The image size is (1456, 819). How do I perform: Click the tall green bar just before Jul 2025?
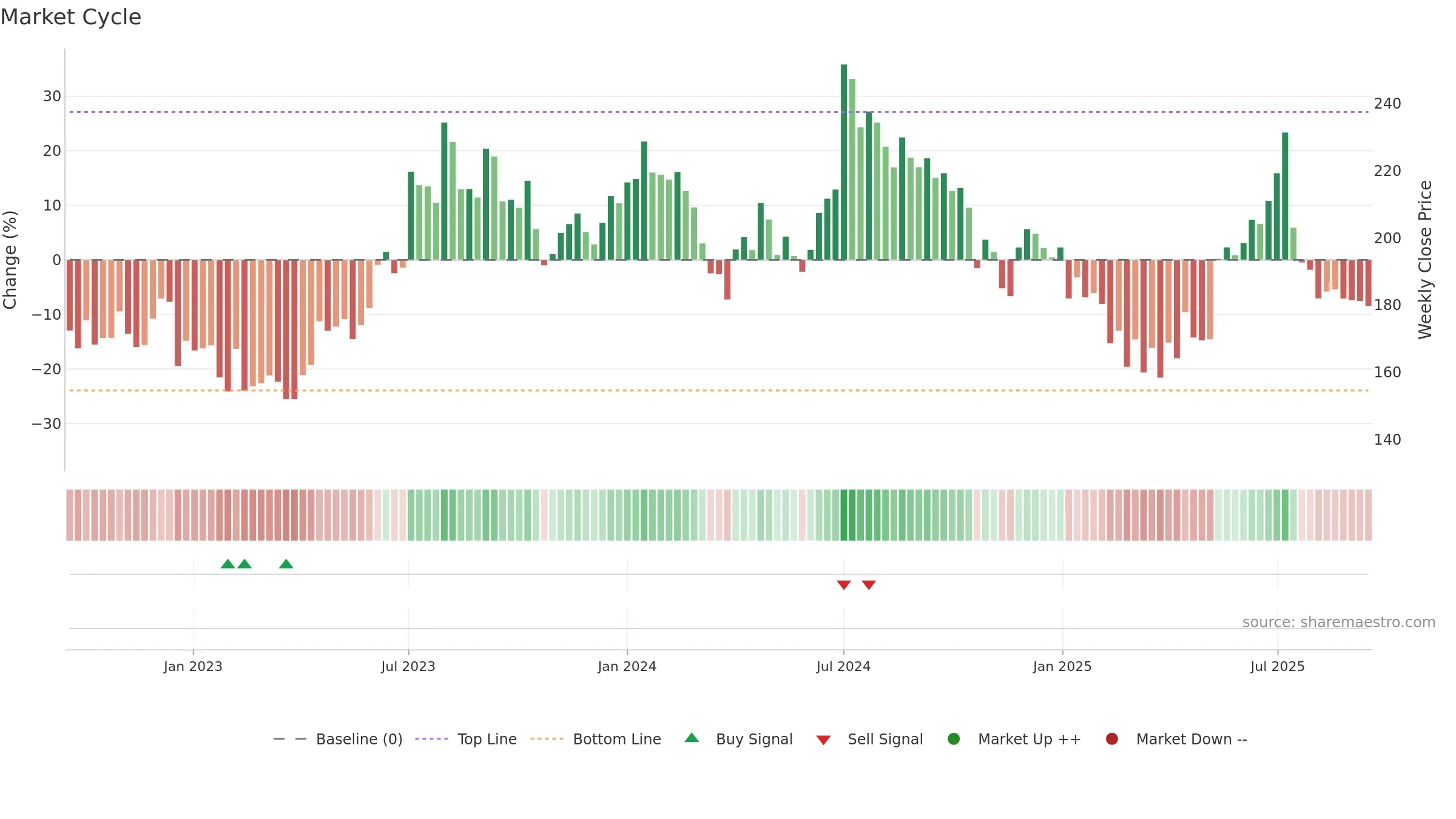pos(1285,196)
